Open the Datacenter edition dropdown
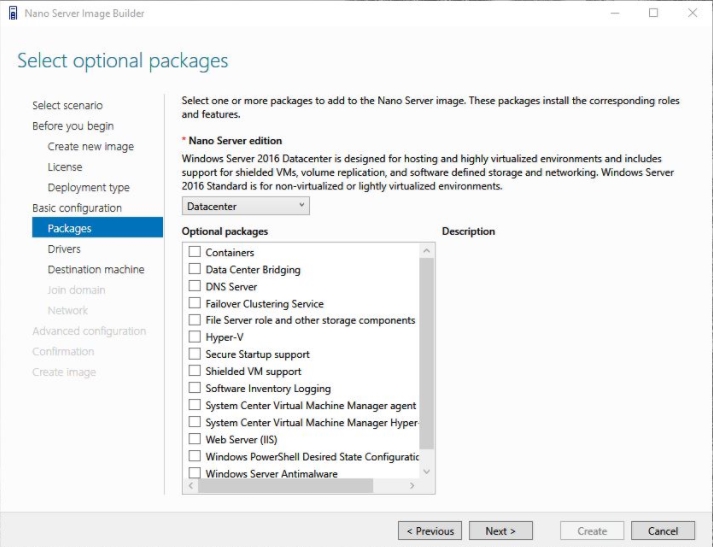The image size is (713, 547). [x=245, y=206]
